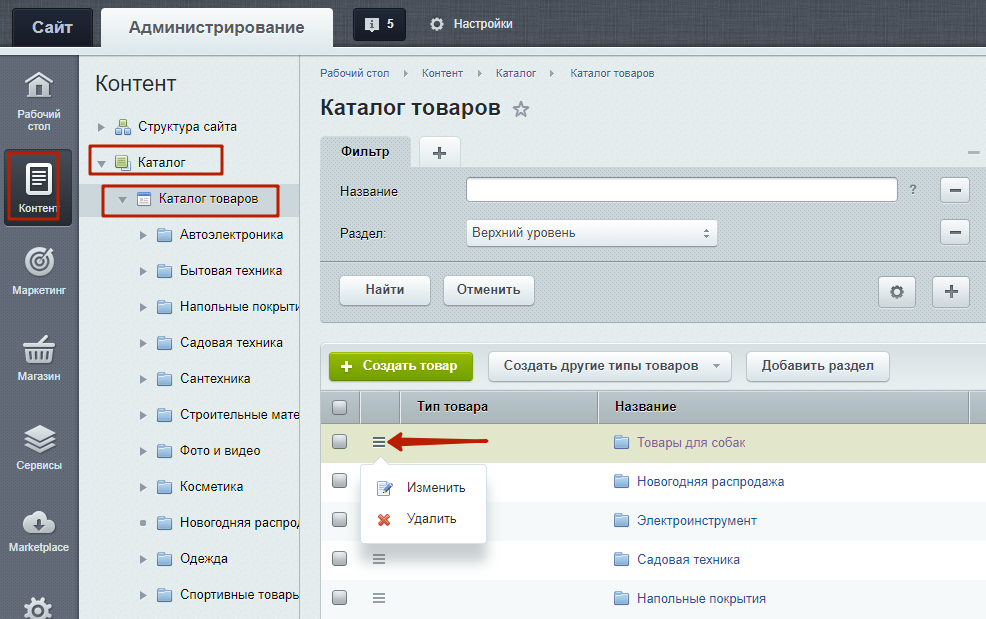Select the Фильтр tab
Screen dimensions: 986x619
click(x=365, y=152)
